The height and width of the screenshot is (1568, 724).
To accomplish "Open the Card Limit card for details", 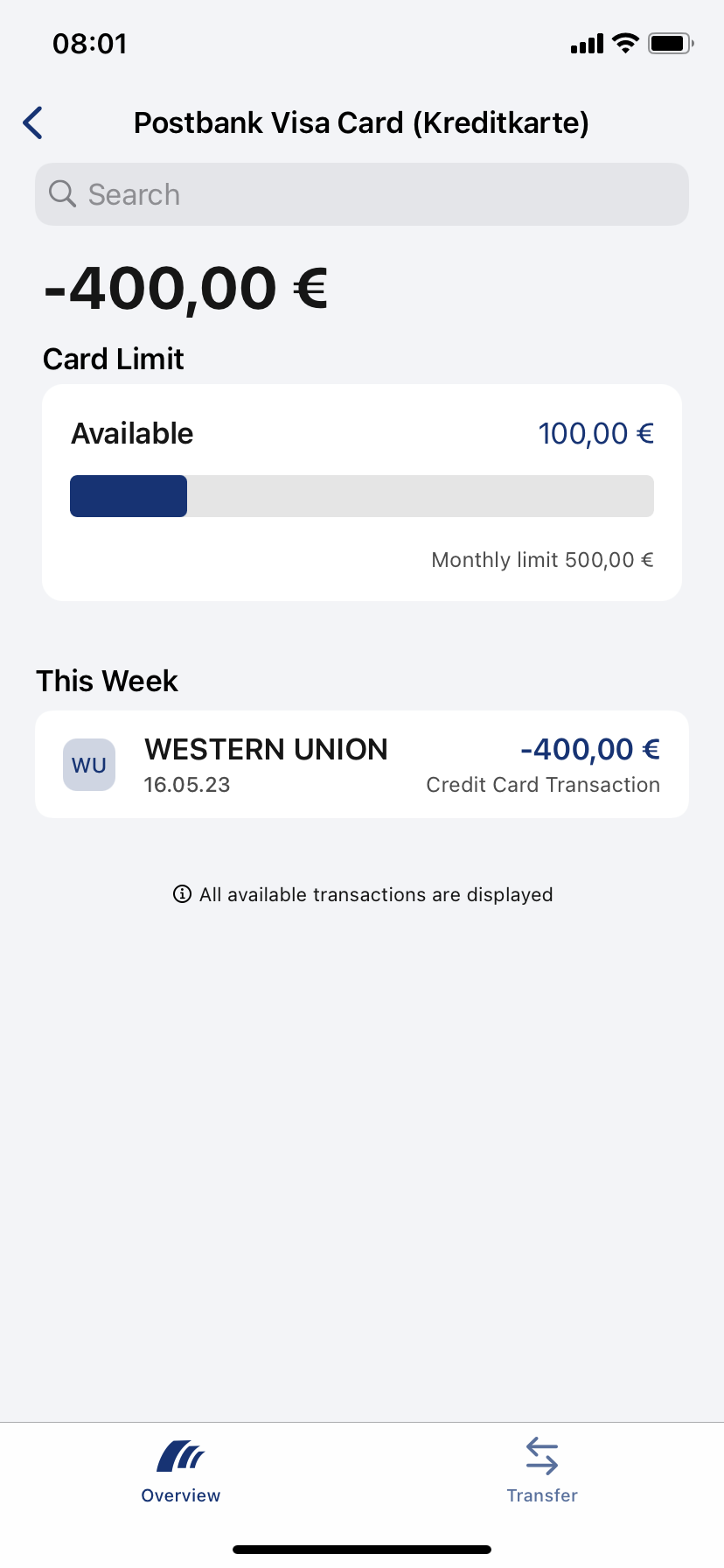I will (x=361, y=492).
